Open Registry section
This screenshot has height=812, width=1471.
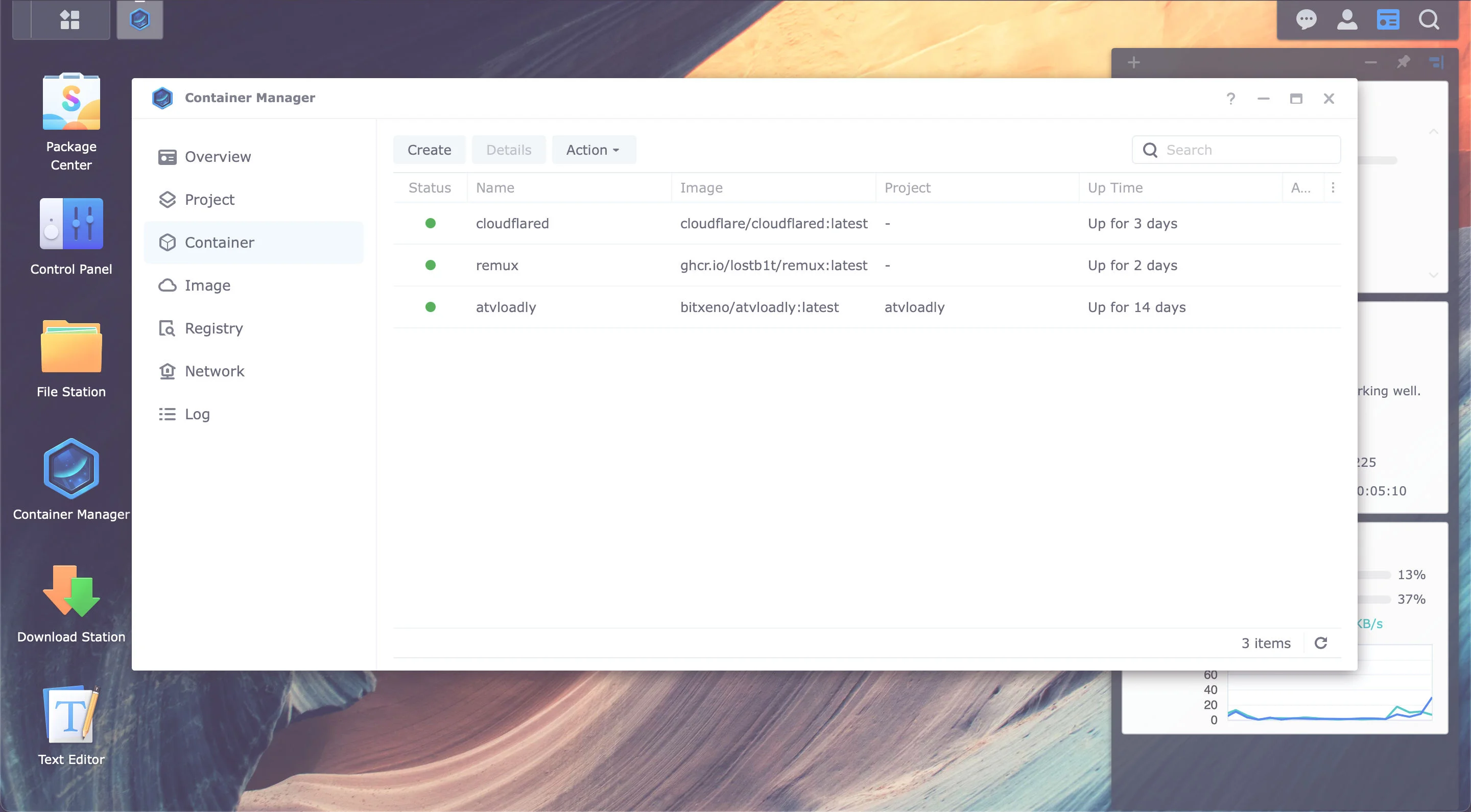click(253, 328)
